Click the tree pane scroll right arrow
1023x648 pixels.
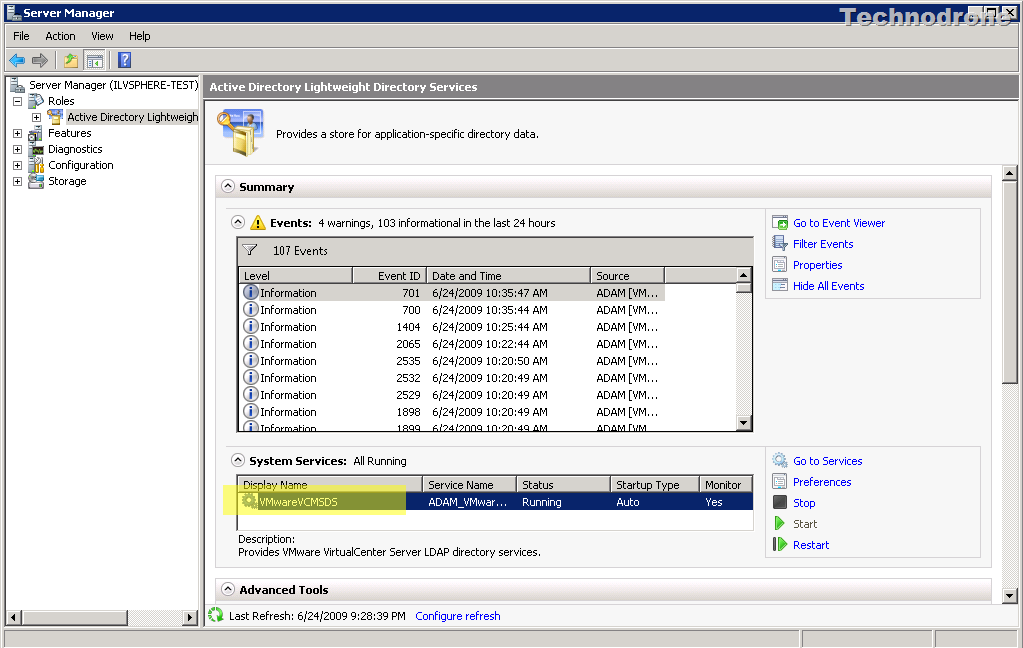click(190, 617)
